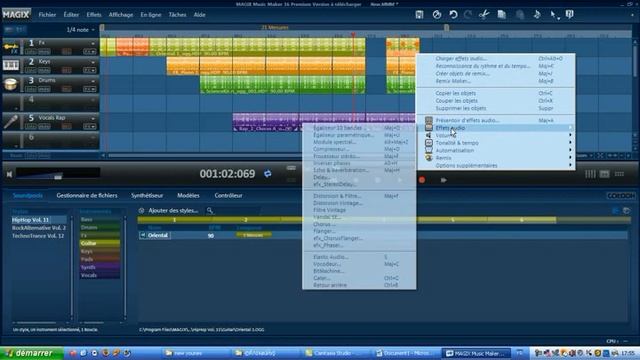Click the Drums track drum icon

(x=11, y=84)
